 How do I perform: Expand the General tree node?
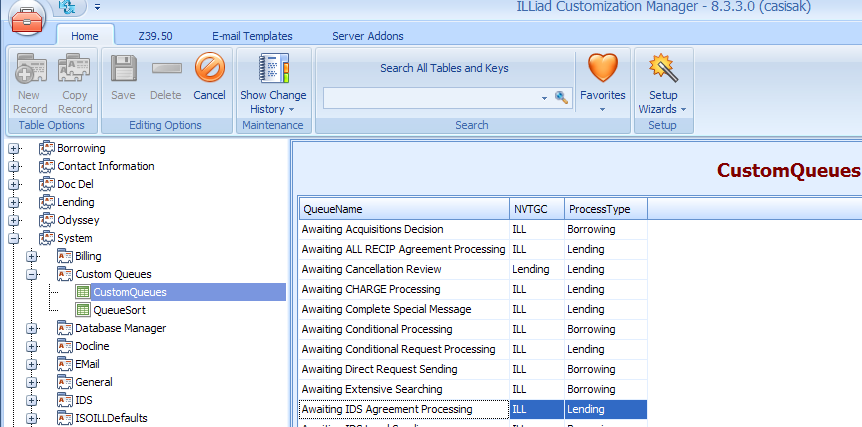(x=32, y=382)
